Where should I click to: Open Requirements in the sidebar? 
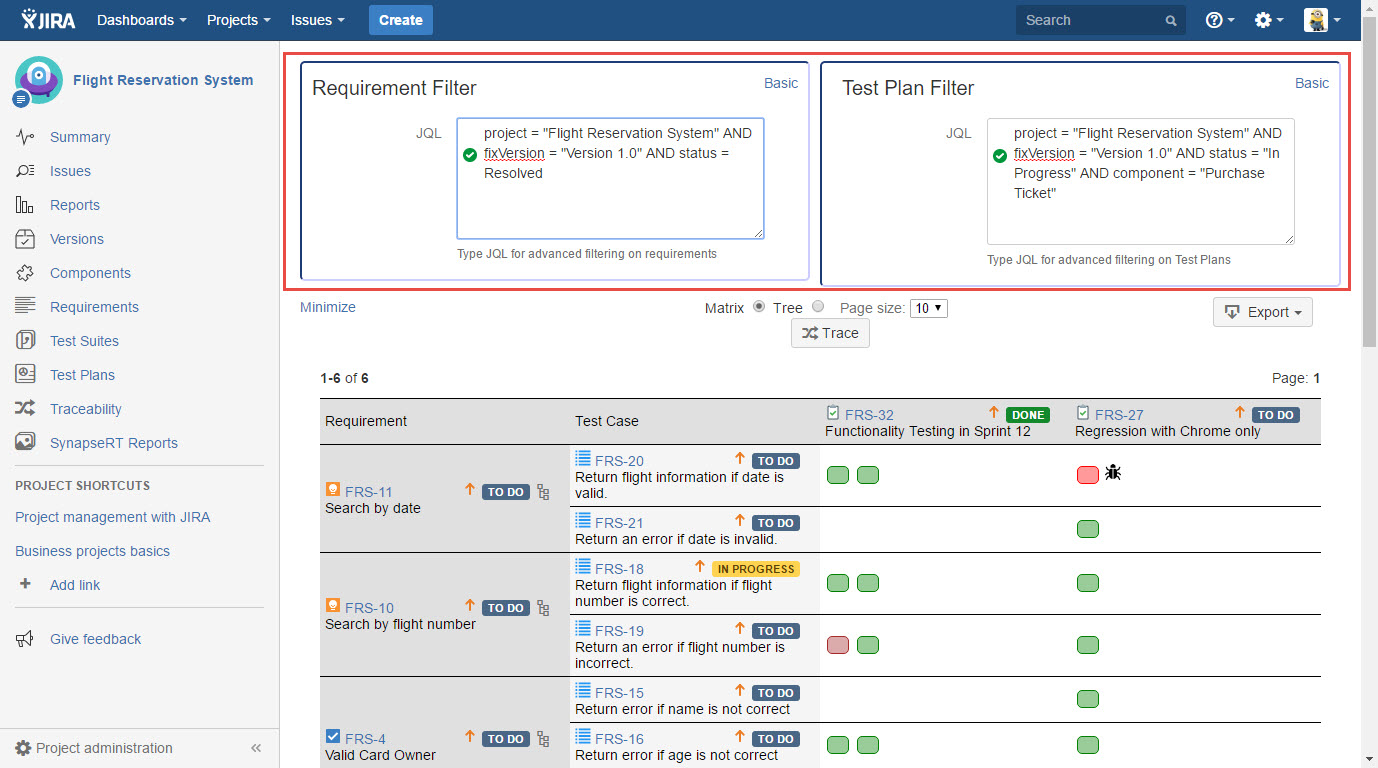click(x=94, y=307)
